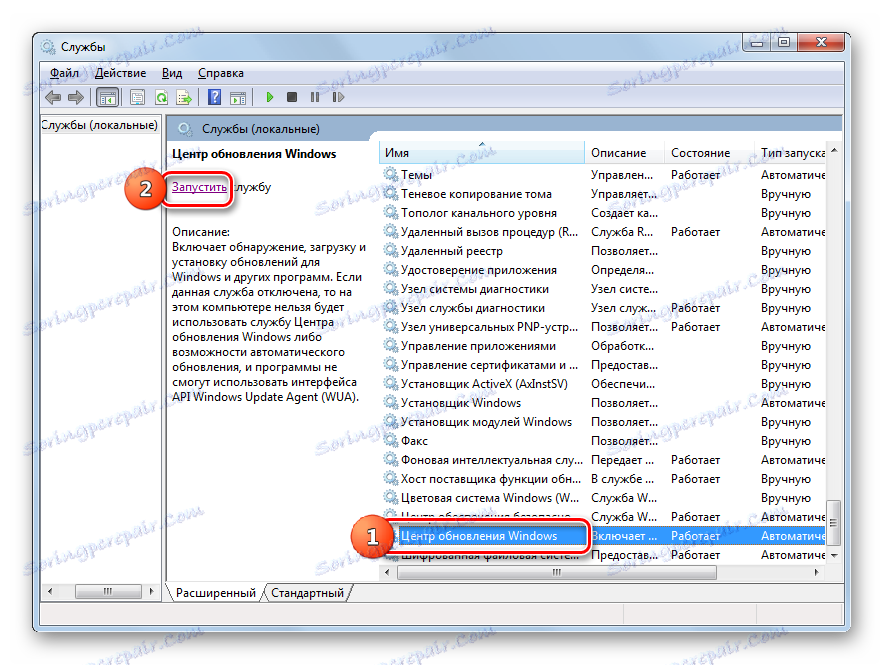Screen dimensions: 884x665
Task: Open the Вид menu
Action: point(172,73)
